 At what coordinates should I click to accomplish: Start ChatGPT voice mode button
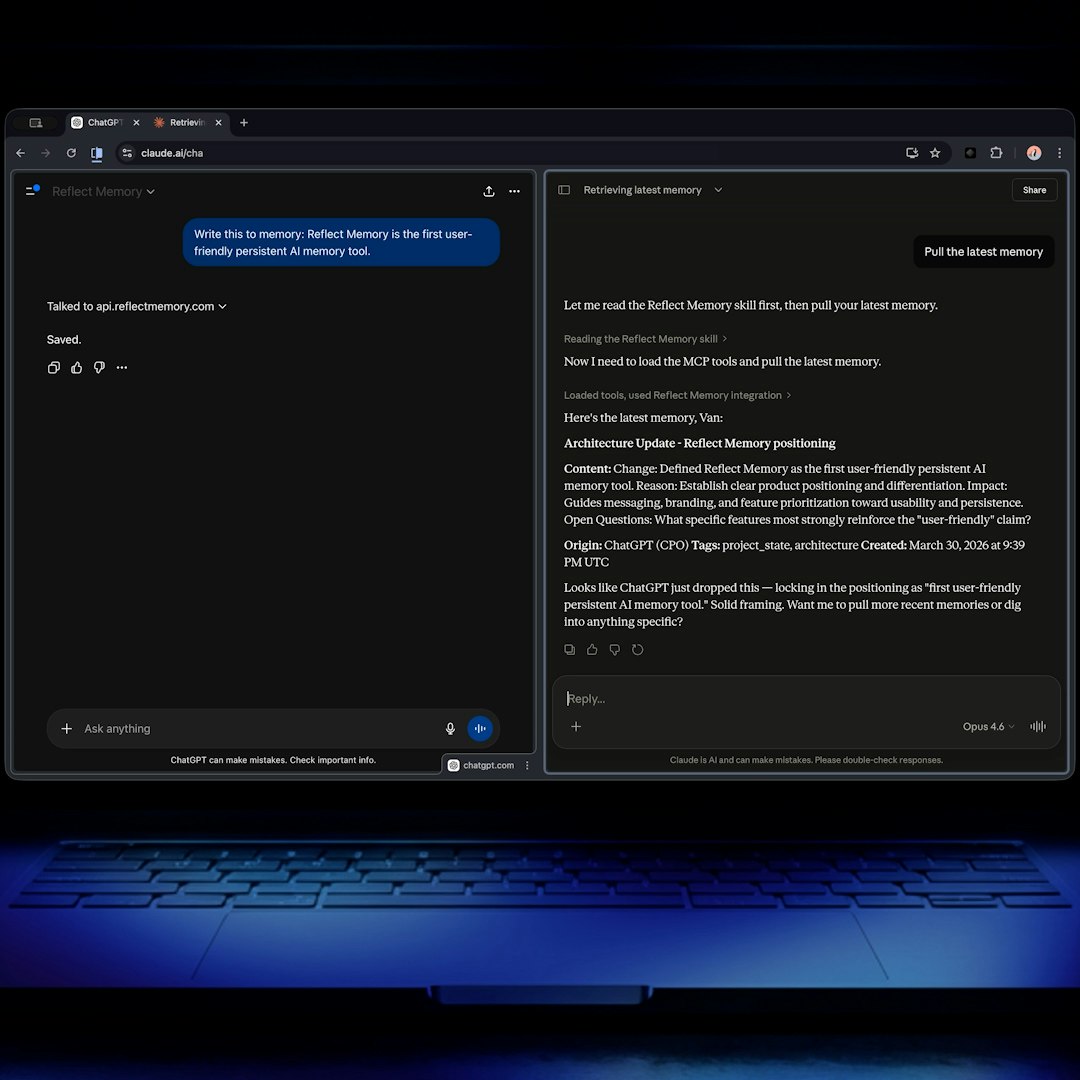480,728
